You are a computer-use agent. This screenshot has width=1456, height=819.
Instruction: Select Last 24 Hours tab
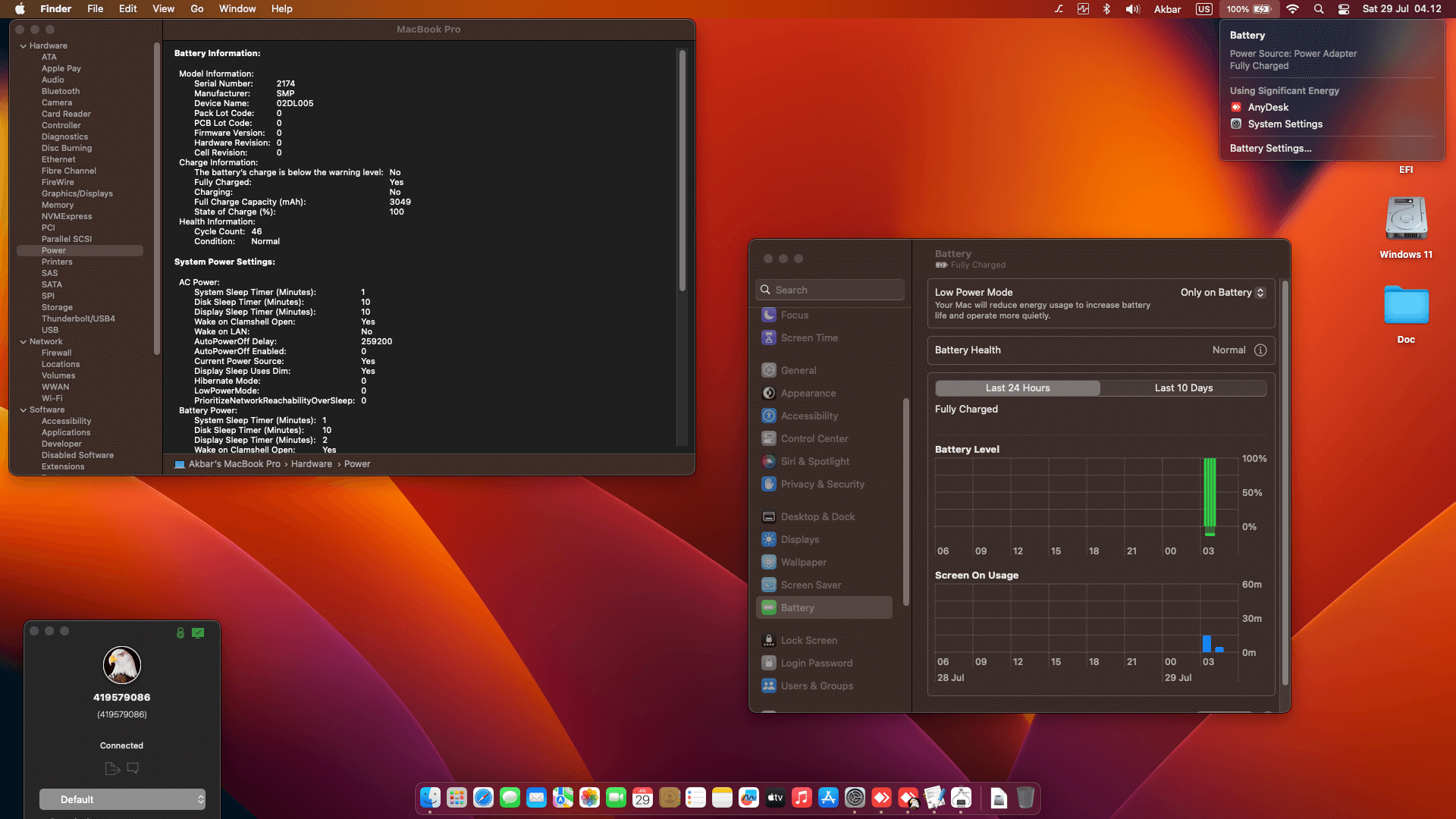coord(1018,388)
